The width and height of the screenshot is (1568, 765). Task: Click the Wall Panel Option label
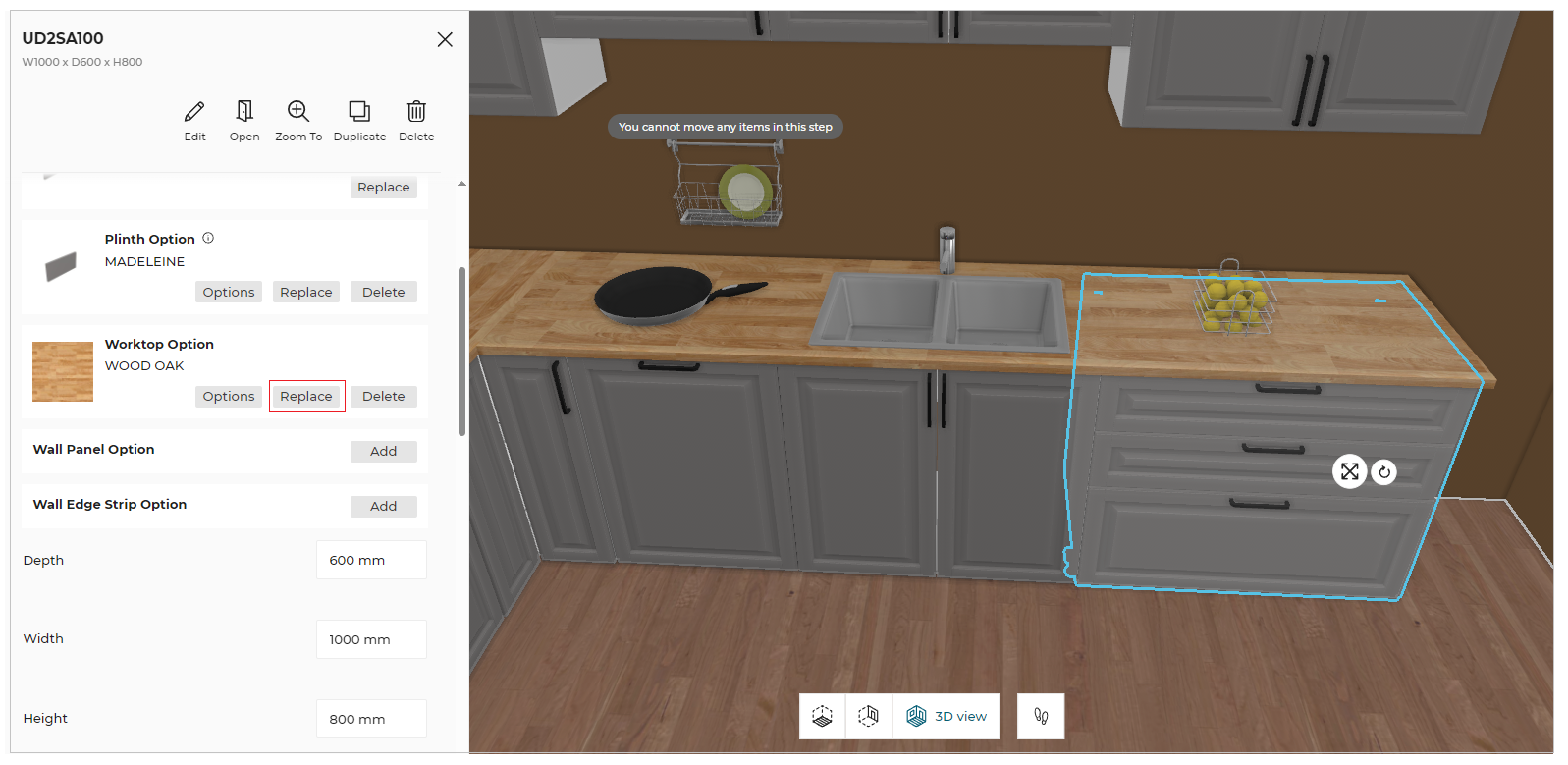[x=93, y=449]
